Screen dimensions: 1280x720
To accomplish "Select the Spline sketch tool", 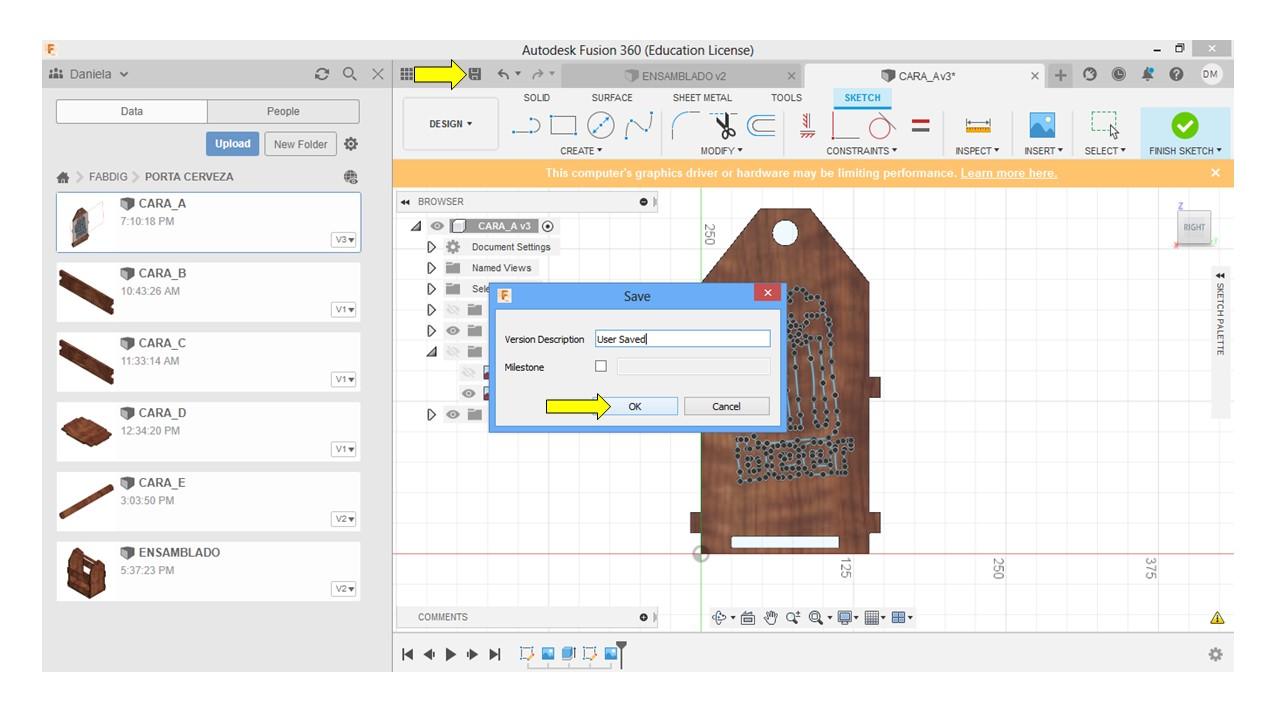I will [638, 125].
